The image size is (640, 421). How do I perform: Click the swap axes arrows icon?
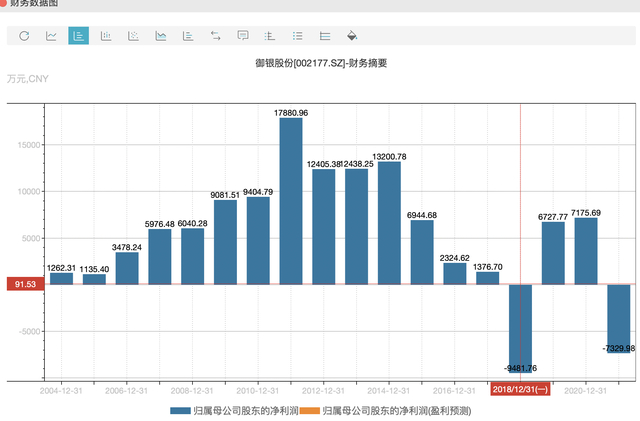click(215, 36)
